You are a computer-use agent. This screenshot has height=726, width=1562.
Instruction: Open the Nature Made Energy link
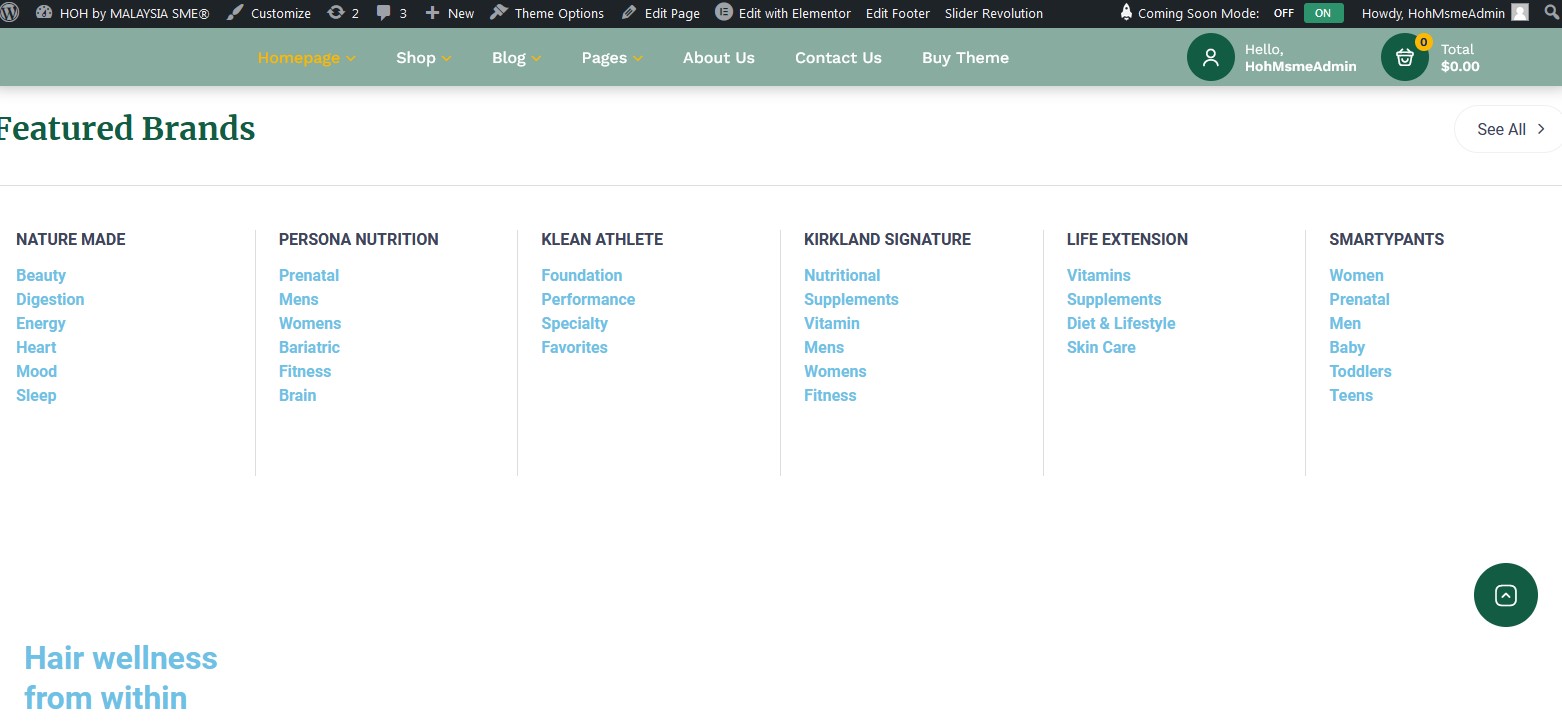tap(41, 323)
